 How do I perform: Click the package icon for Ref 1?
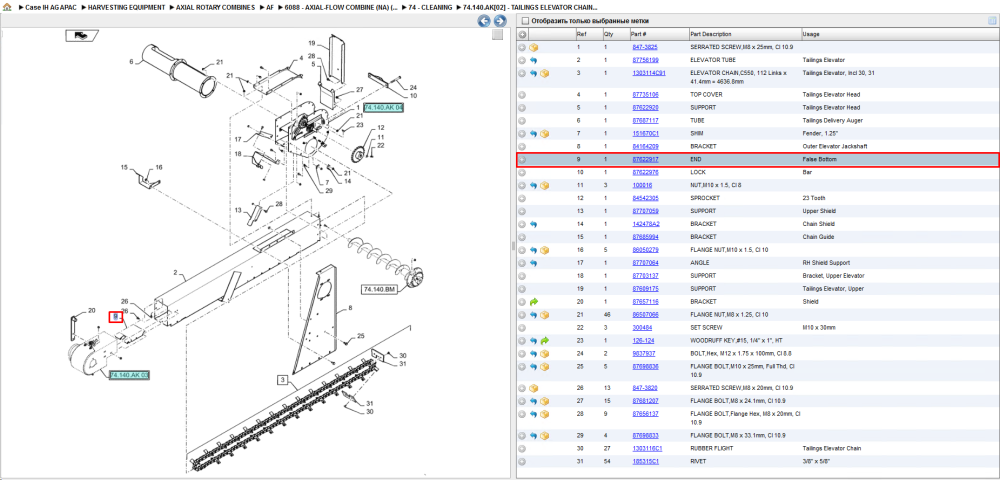pyautogui.click(x=534, y=47)
